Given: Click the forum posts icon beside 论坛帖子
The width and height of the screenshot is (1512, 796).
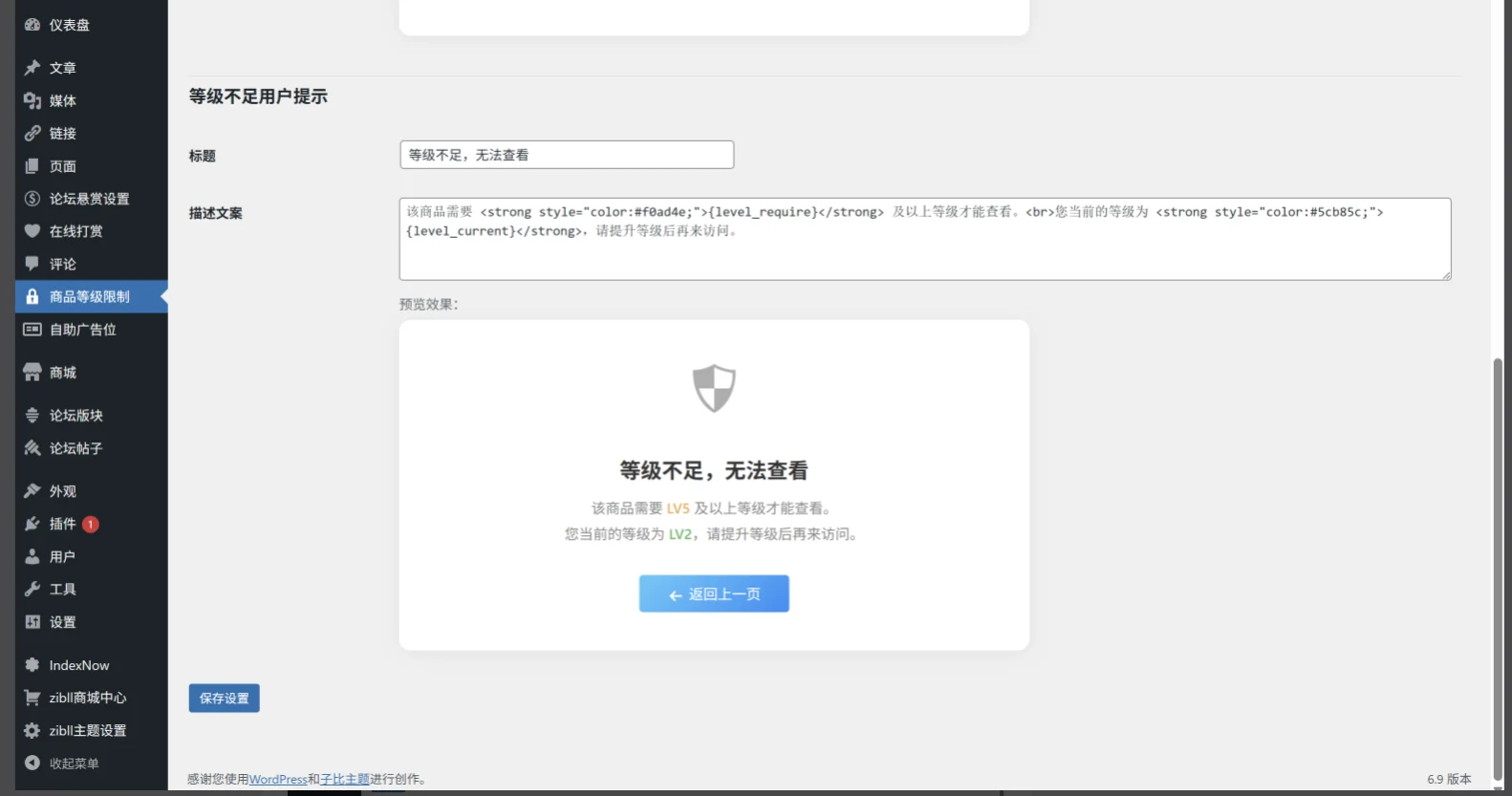Looking at the screenshot, I should pos(32,448).
